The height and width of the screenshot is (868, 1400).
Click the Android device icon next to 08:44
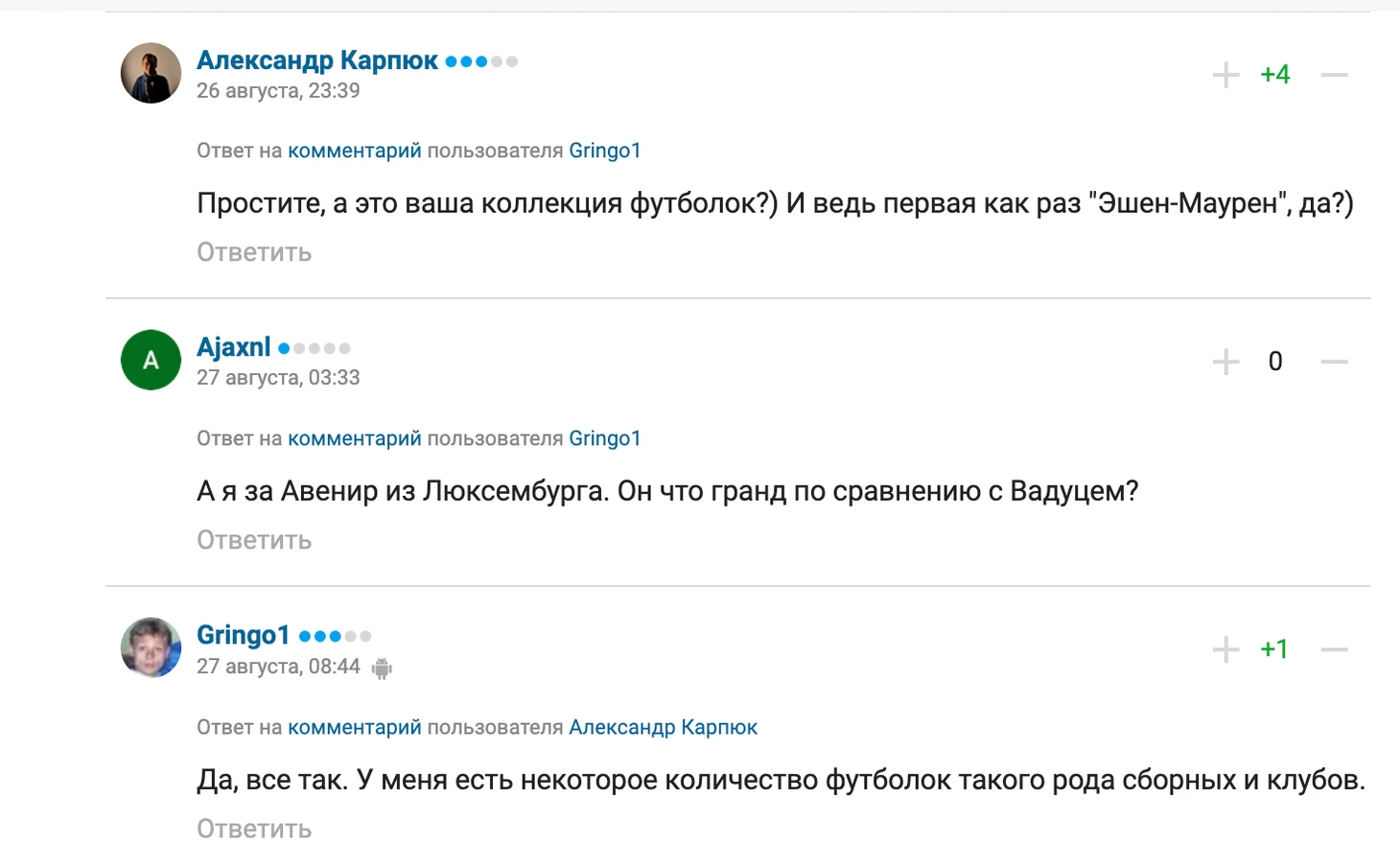(382, 669)
